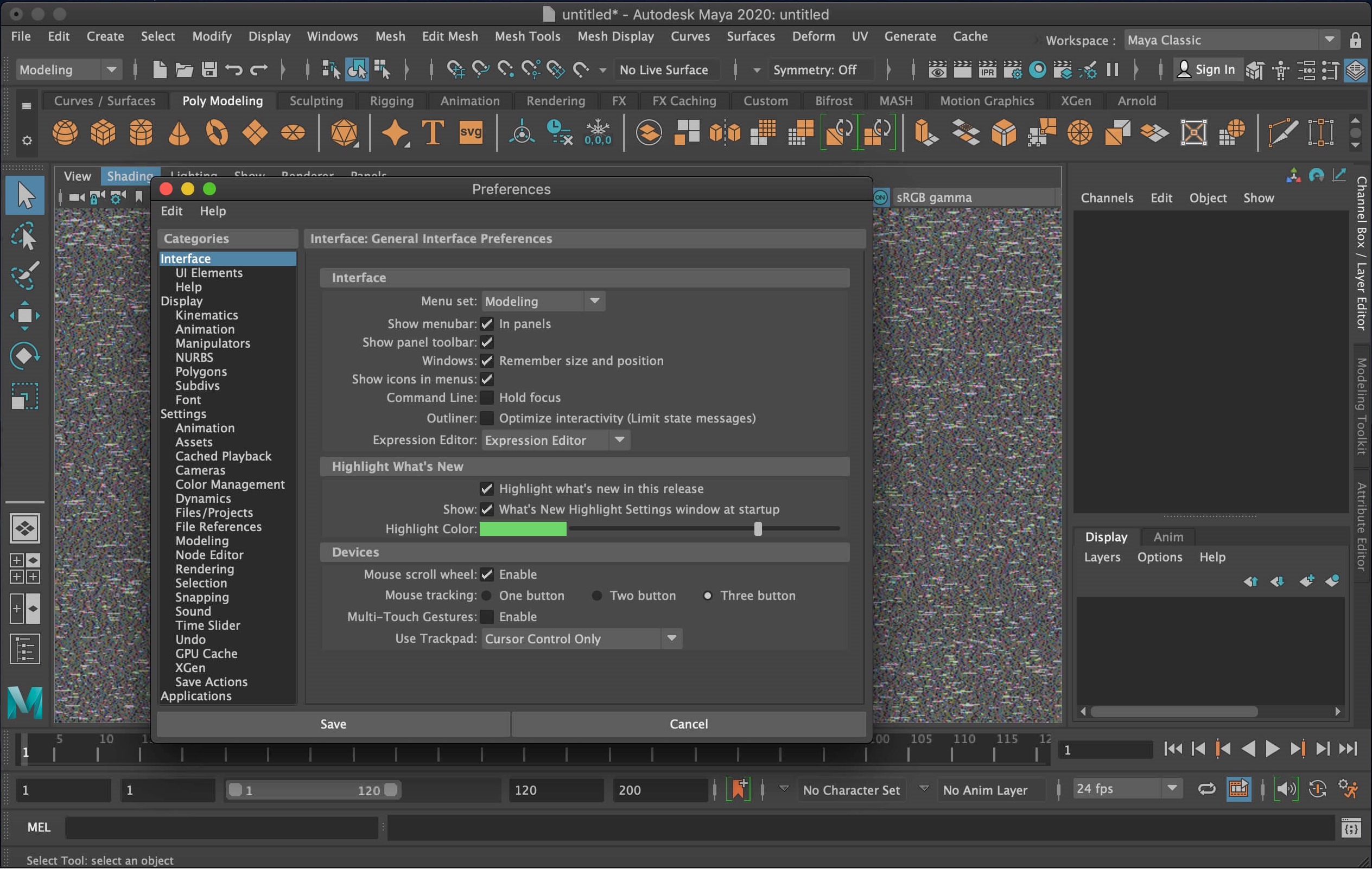Play the animation forwards

point(1272,748)
